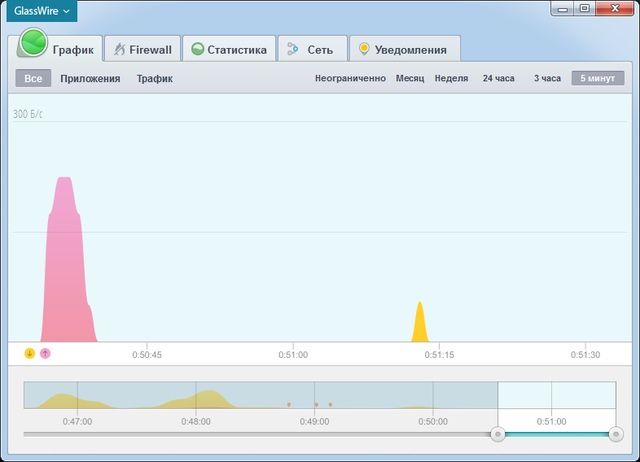Select the Все view filter
Screen dimensions: 640x462
(x=33, y=78)
